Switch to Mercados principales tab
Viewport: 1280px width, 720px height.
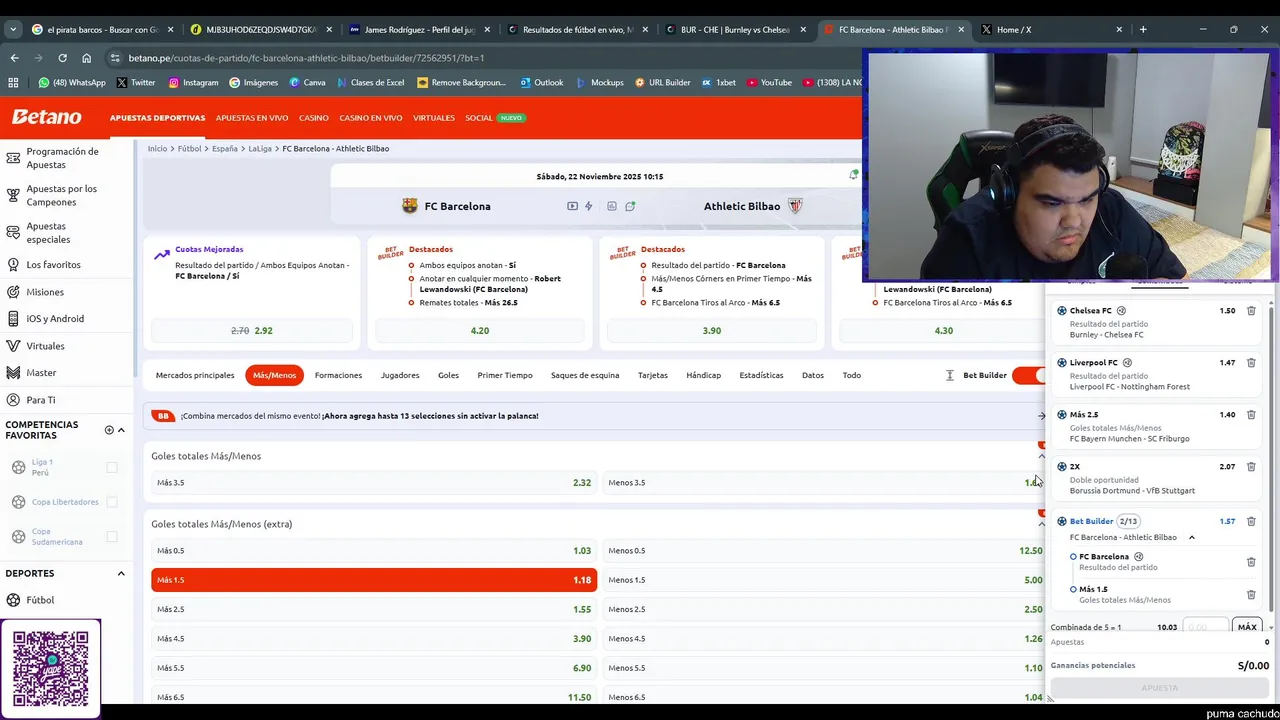coord(195,375)
